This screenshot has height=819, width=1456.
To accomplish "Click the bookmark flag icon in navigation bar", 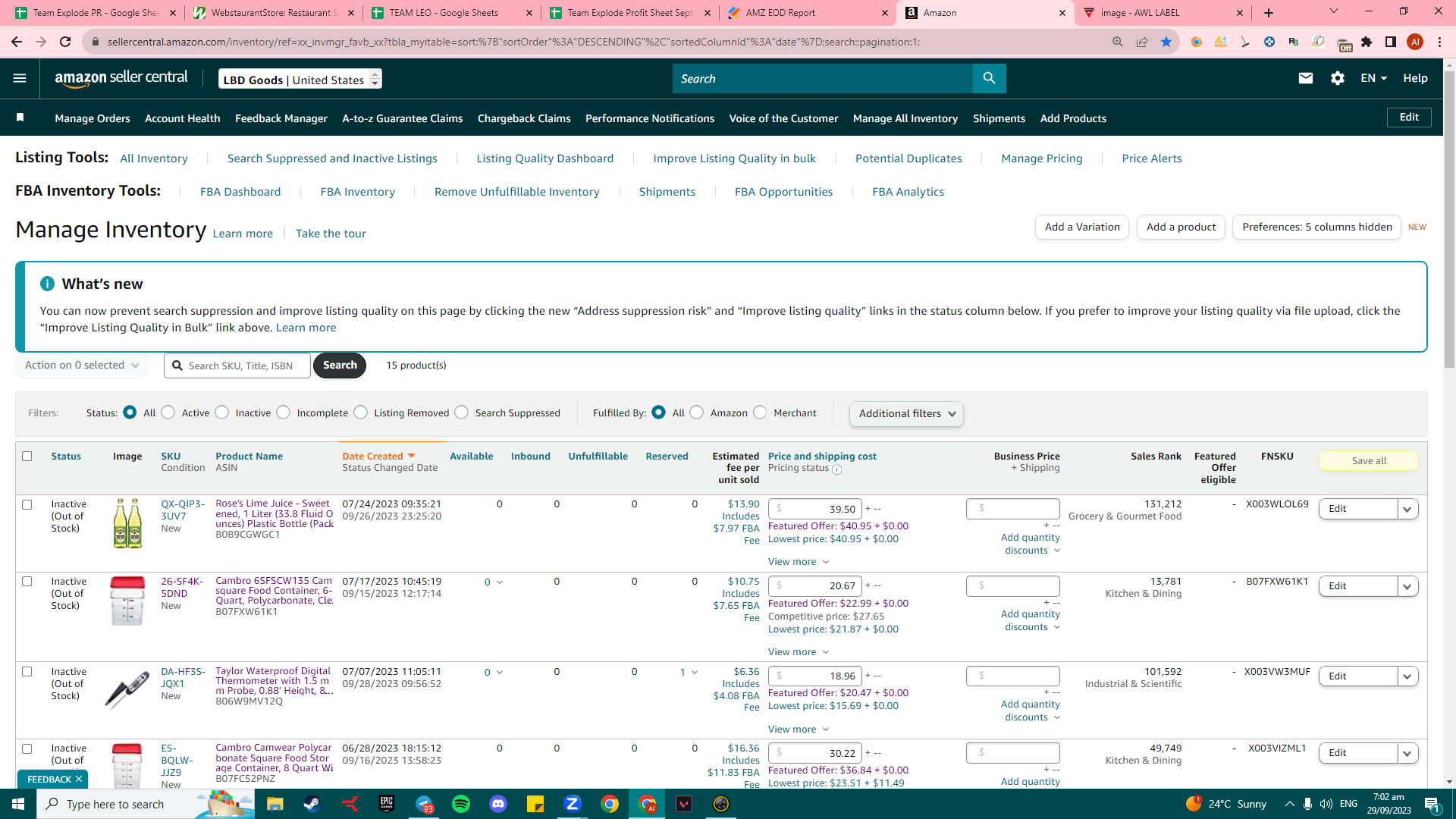I will pos(20,118).
